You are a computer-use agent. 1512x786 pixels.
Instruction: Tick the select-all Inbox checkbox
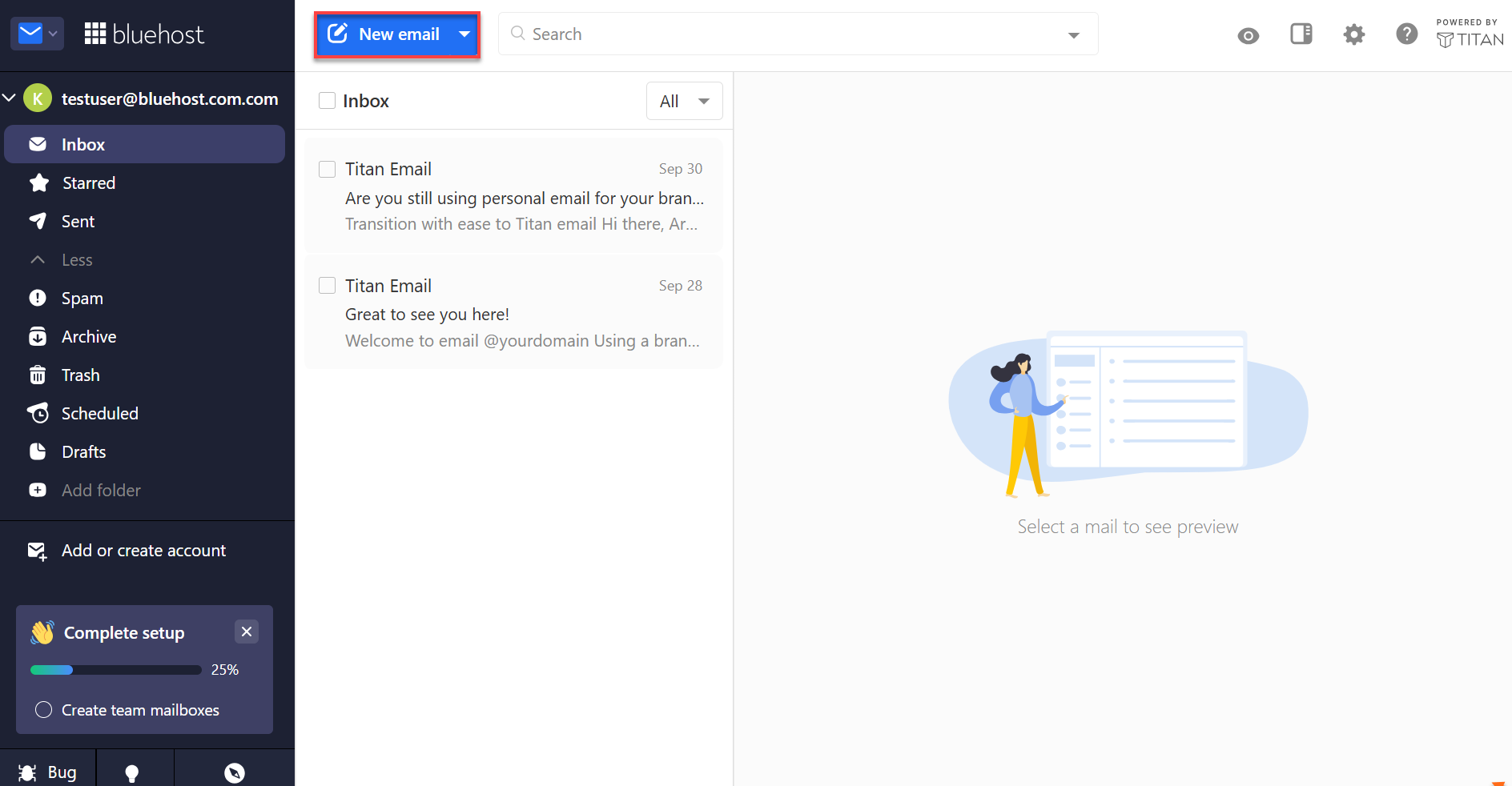pyautogui.click(x=327, y=101)
